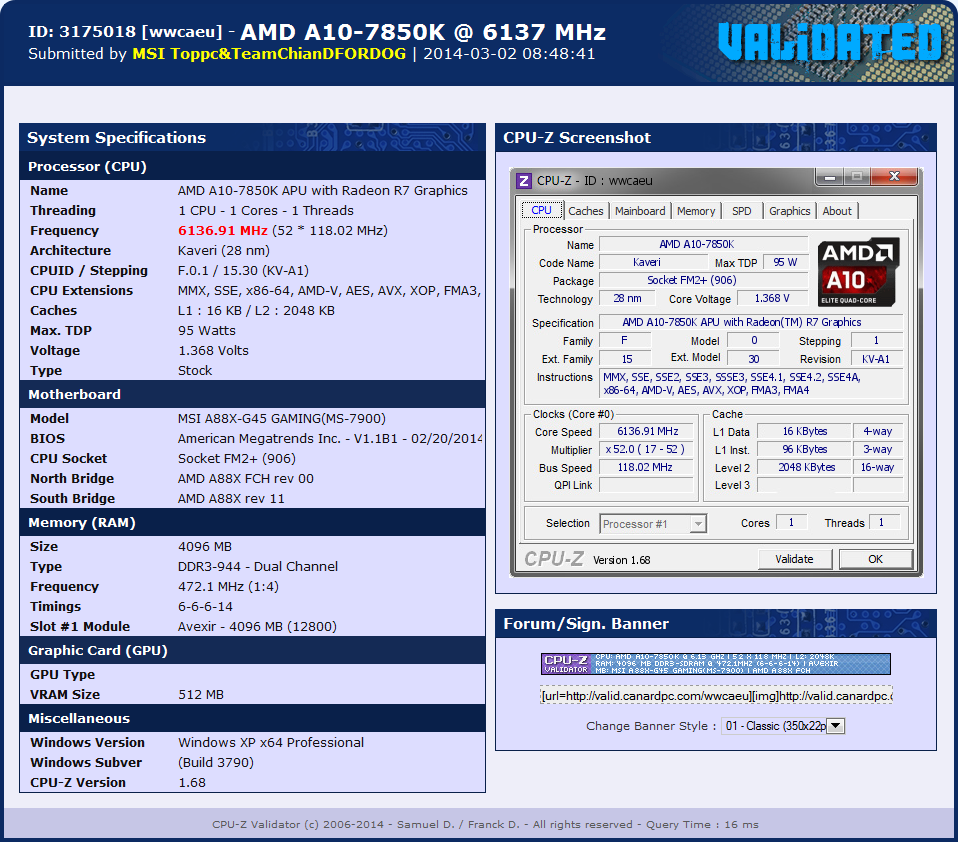Click the Ext. Model 30 field
958x842 pixels.
click(754, 359)
